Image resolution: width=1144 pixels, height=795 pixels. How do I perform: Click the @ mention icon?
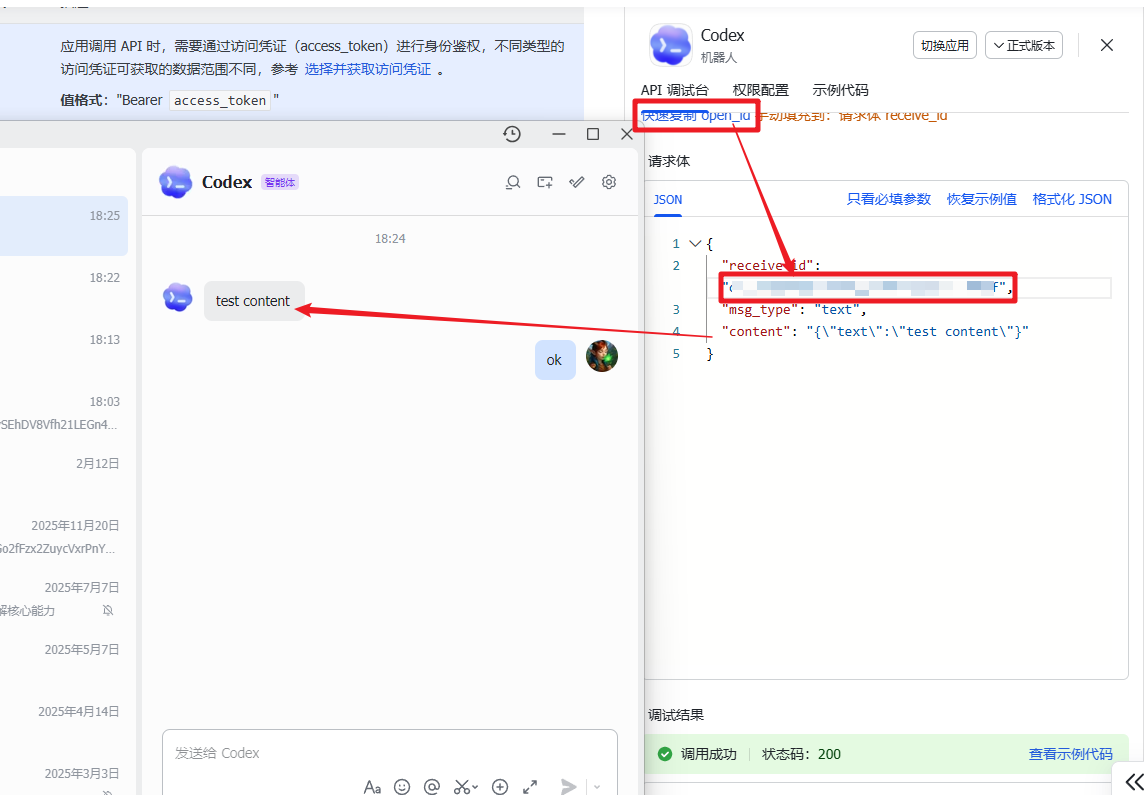click(x=432, y=787)
